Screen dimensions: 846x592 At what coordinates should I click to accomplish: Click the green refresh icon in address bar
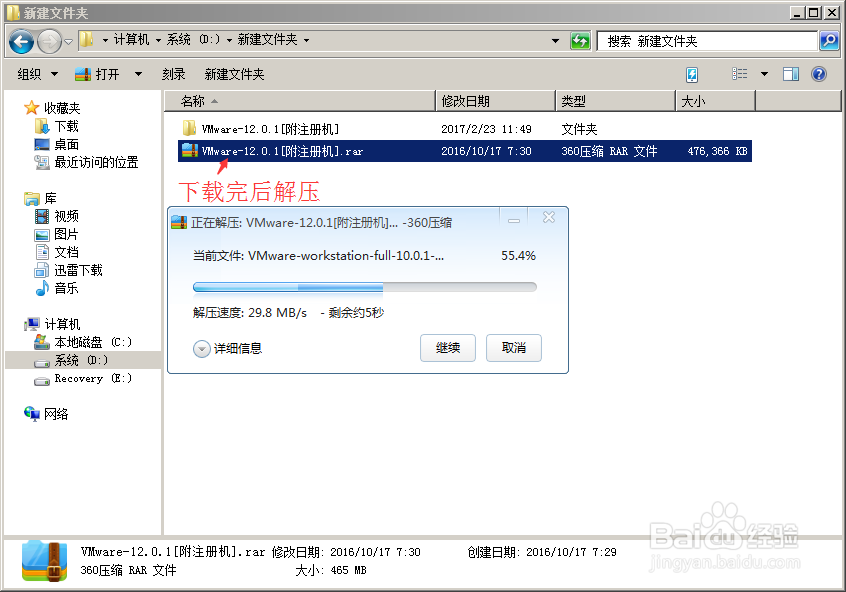coord(580,41)
